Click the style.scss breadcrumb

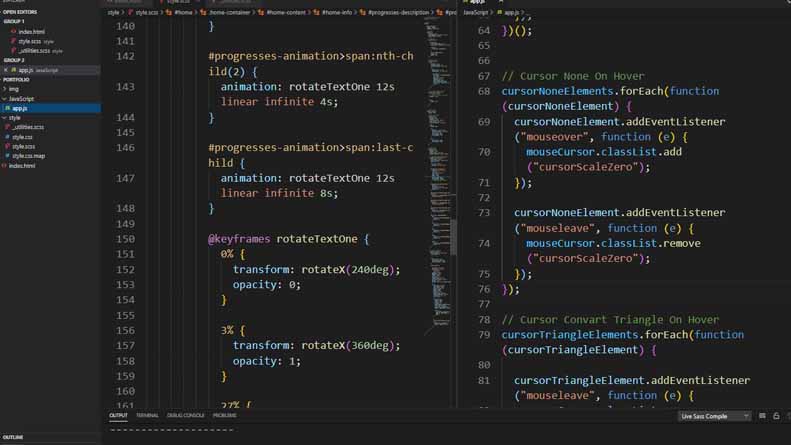(x=147, y=13)
